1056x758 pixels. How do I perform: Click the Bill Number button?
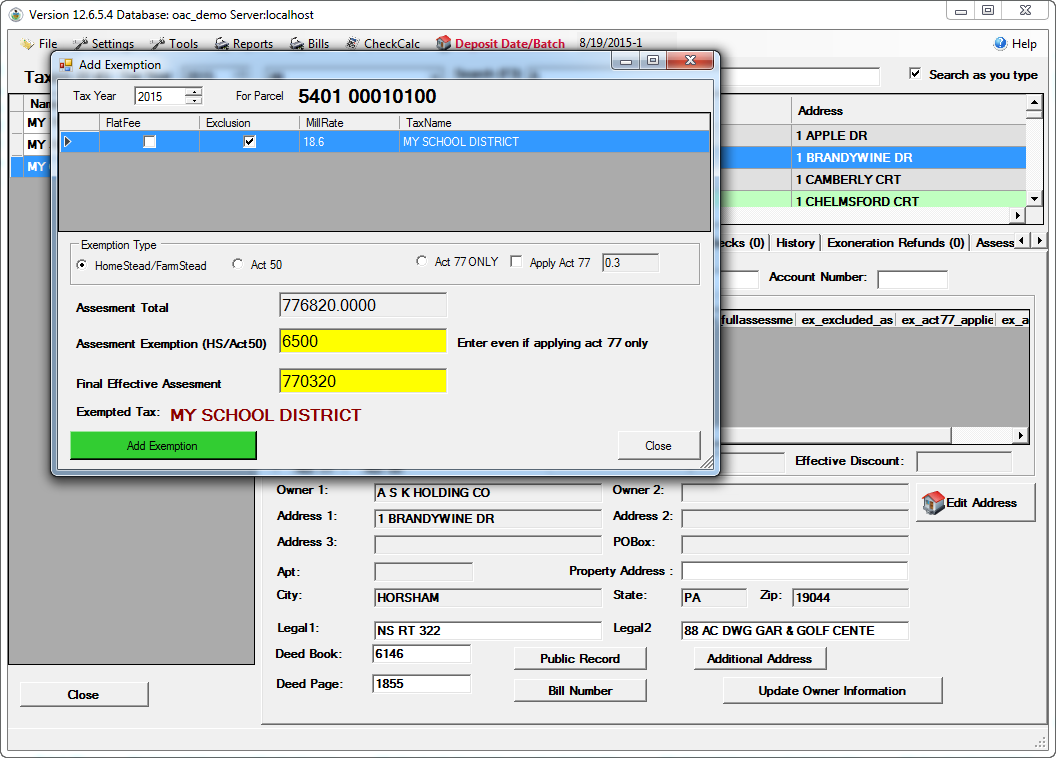pos(580,691)
